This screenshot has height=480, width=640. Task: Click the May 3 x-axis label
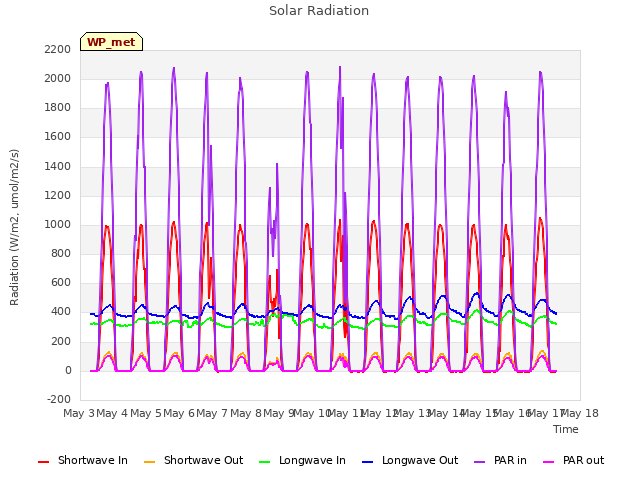click(79, 413)
